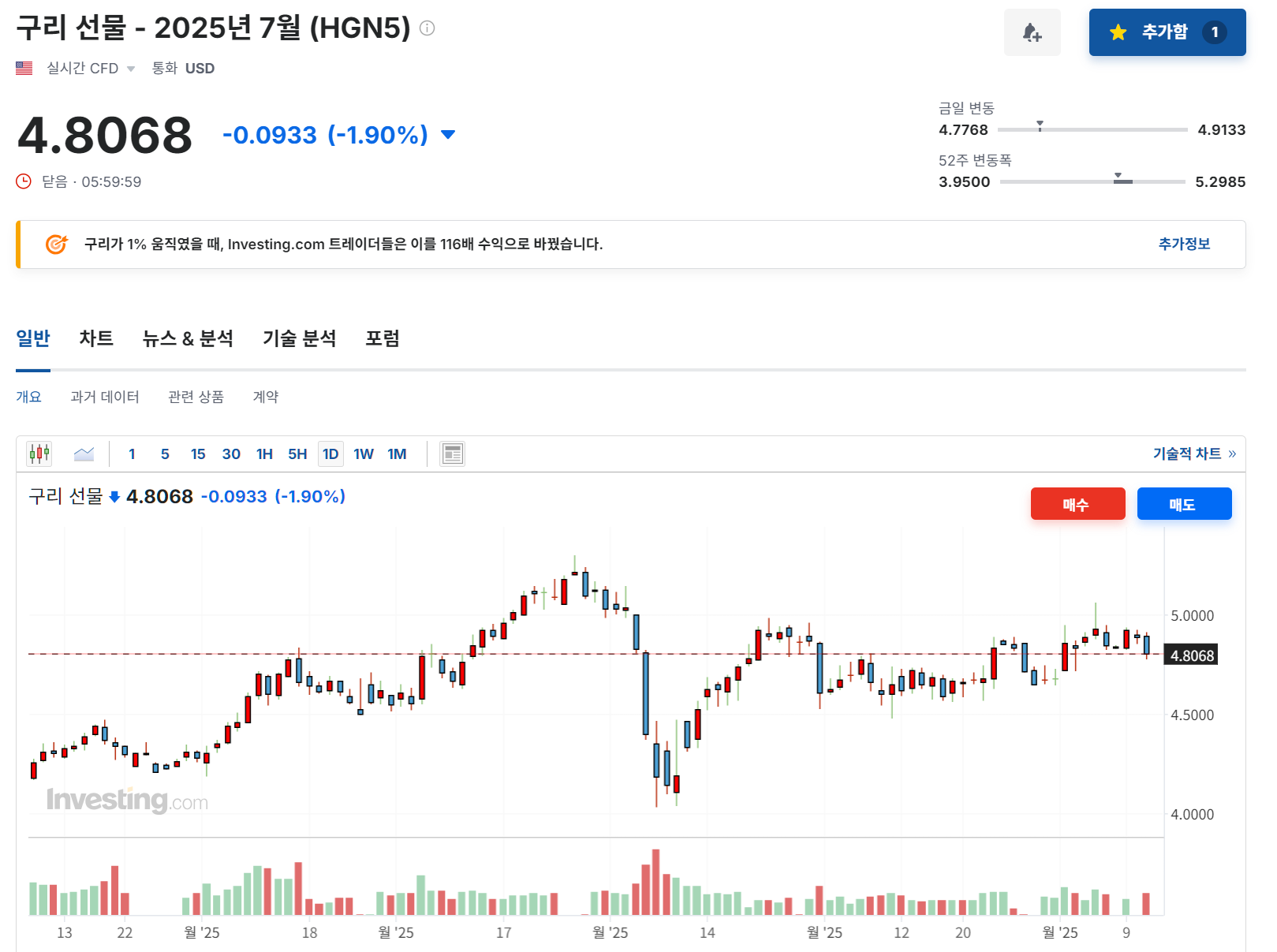
Task: Click the 4.5000 price axis label
Action: pos(1192,715)
